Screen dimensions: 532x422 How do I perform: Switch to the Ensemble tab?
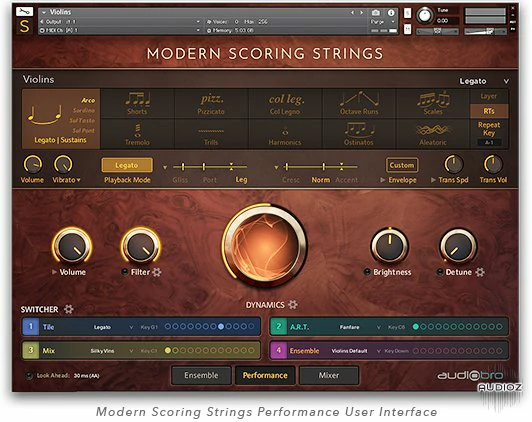(x=201, y=375)
